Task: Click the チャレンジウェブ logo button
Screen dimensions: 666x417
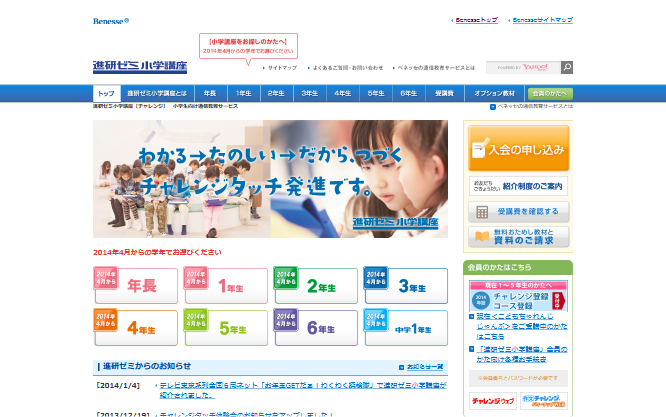Action: 493,401
